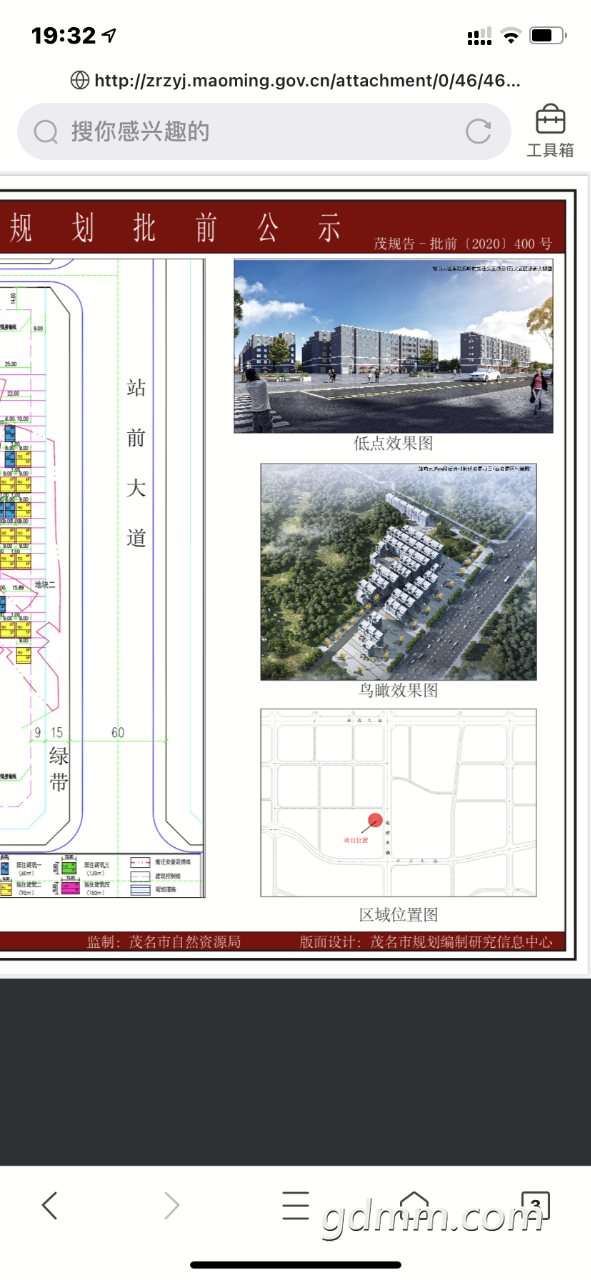Tap the magenta legend swatch for 居住建筑四

70,887
